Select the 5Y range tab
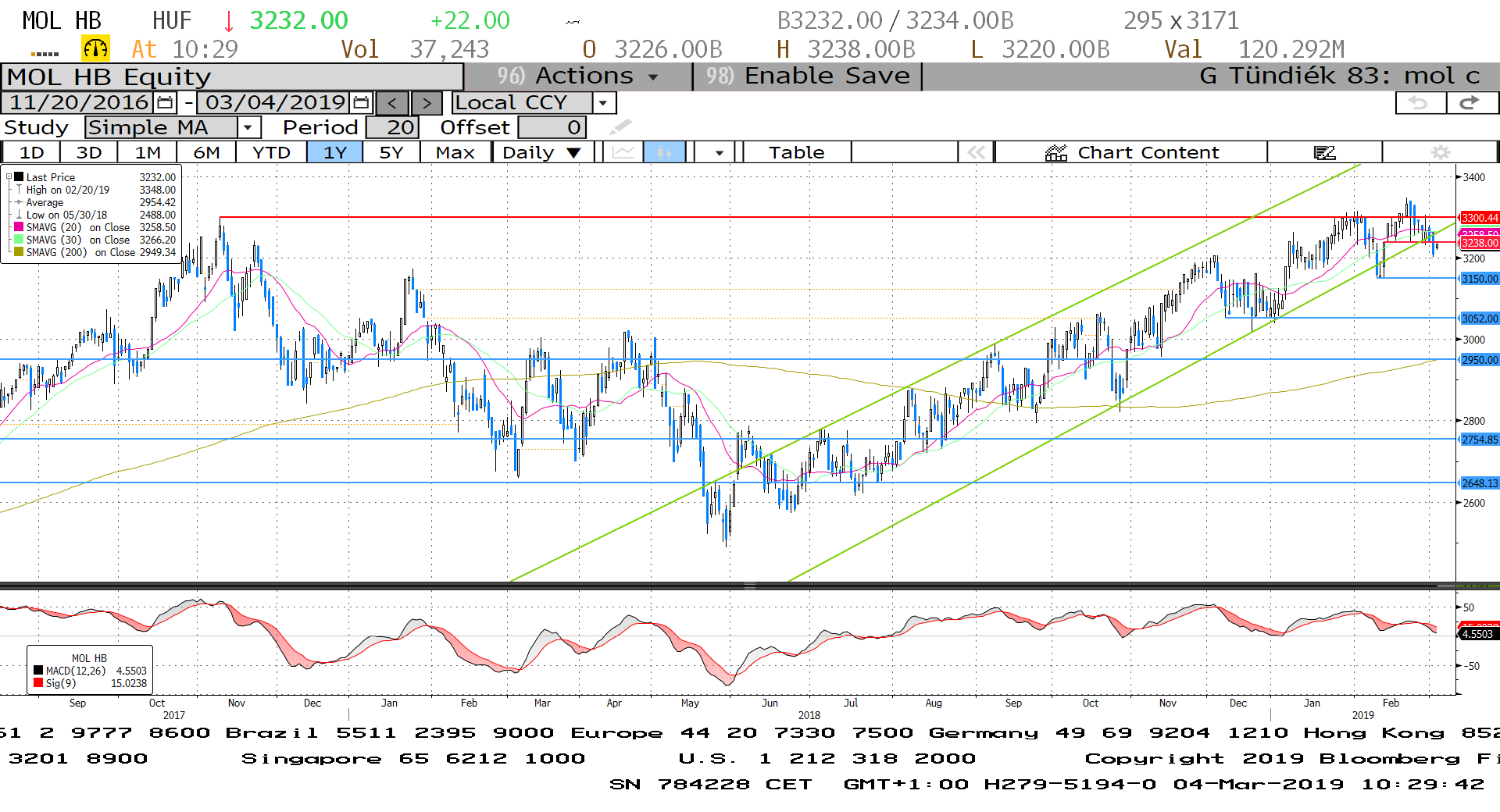The height and width of the screenshot is (812, 1500). [x=391, y=152]
